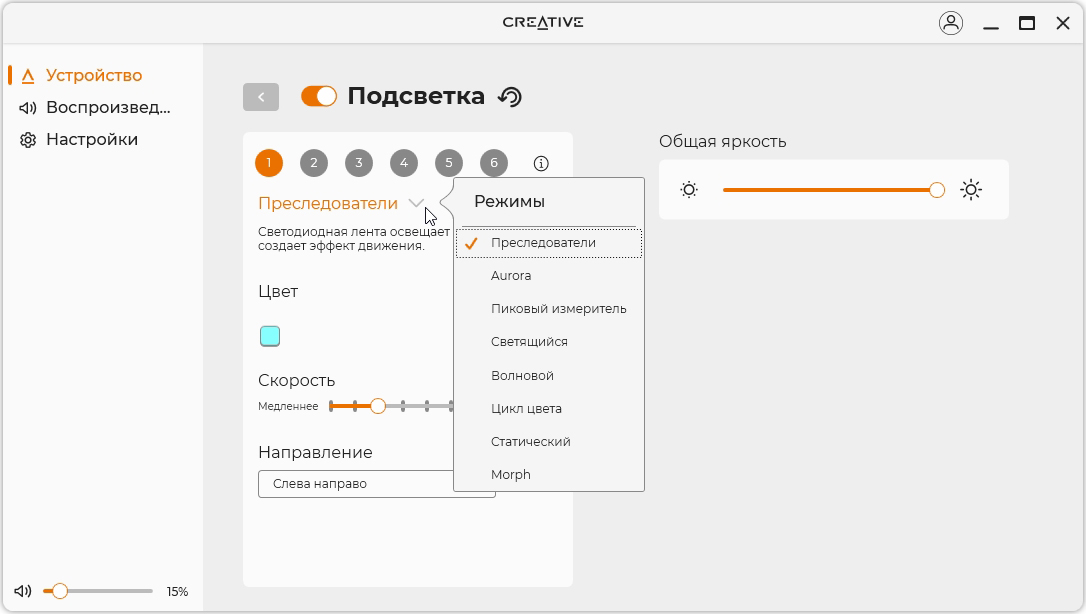Select the Статический lighting mode
Screen dimensions: 1086x614
click(530, 442)
